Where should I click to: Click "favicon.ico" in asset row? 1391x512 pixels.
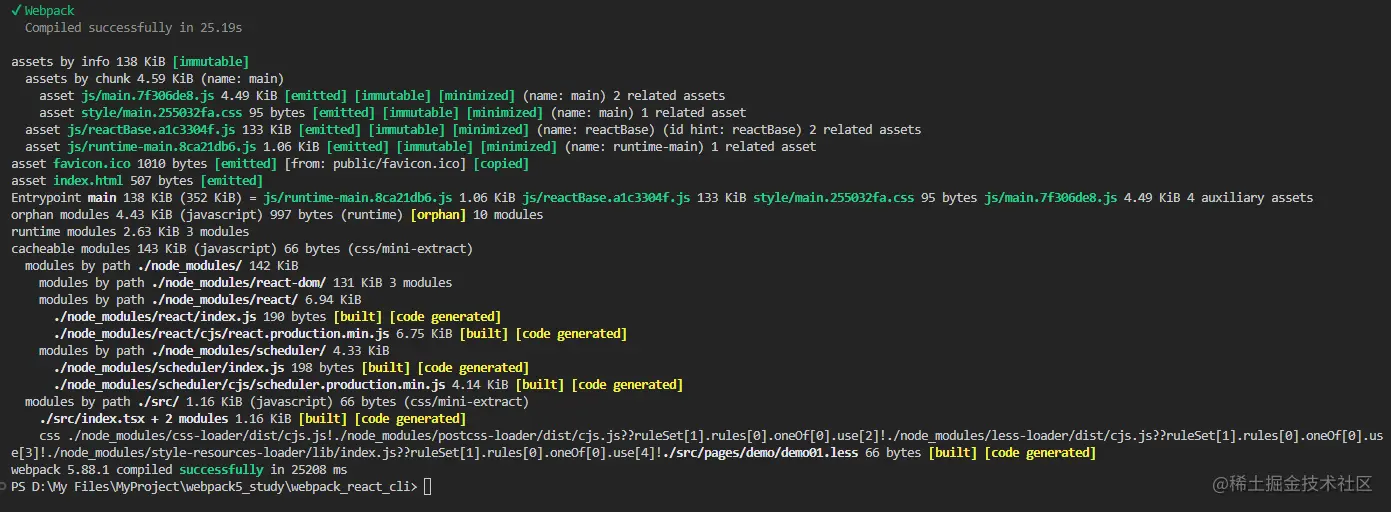(x=91, y=163)
